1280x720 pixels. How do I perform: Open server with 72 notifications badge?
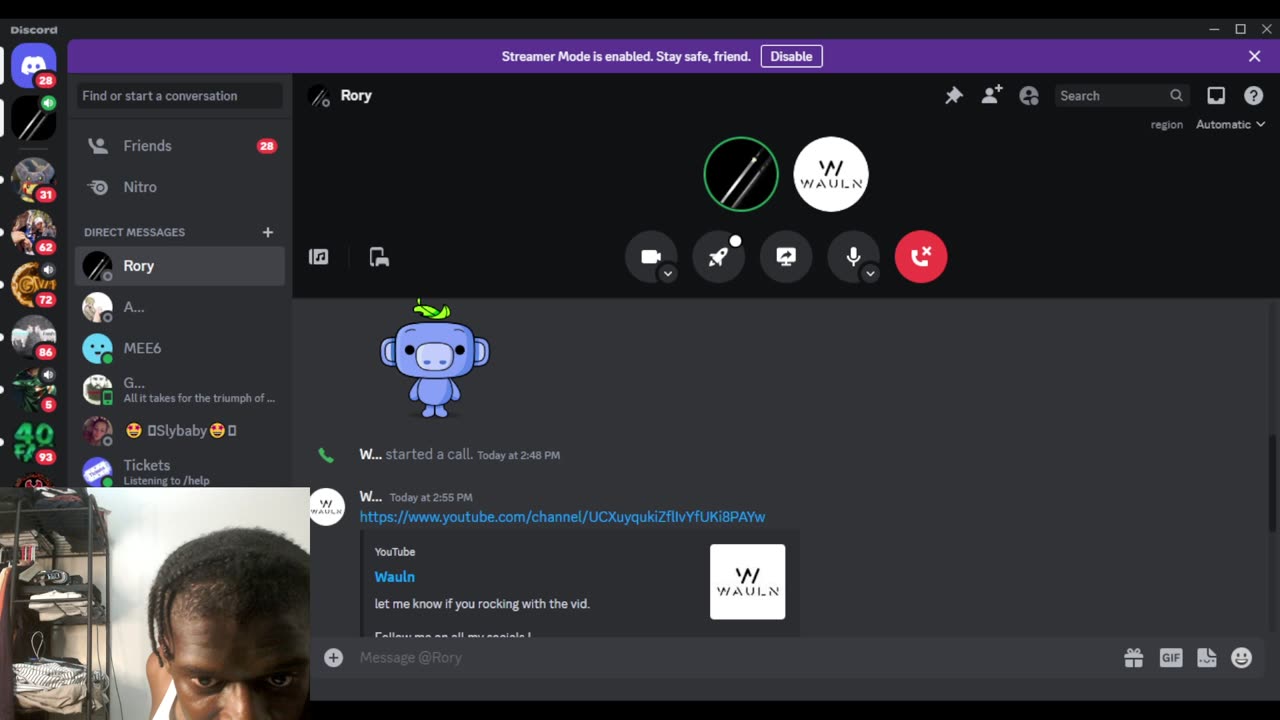33,285
